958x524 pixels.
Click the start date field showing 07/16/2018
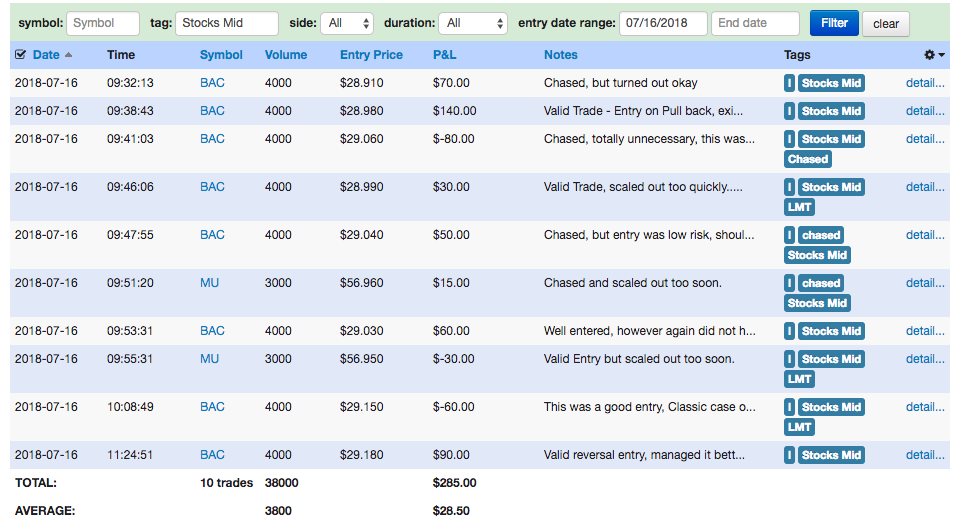663,23
